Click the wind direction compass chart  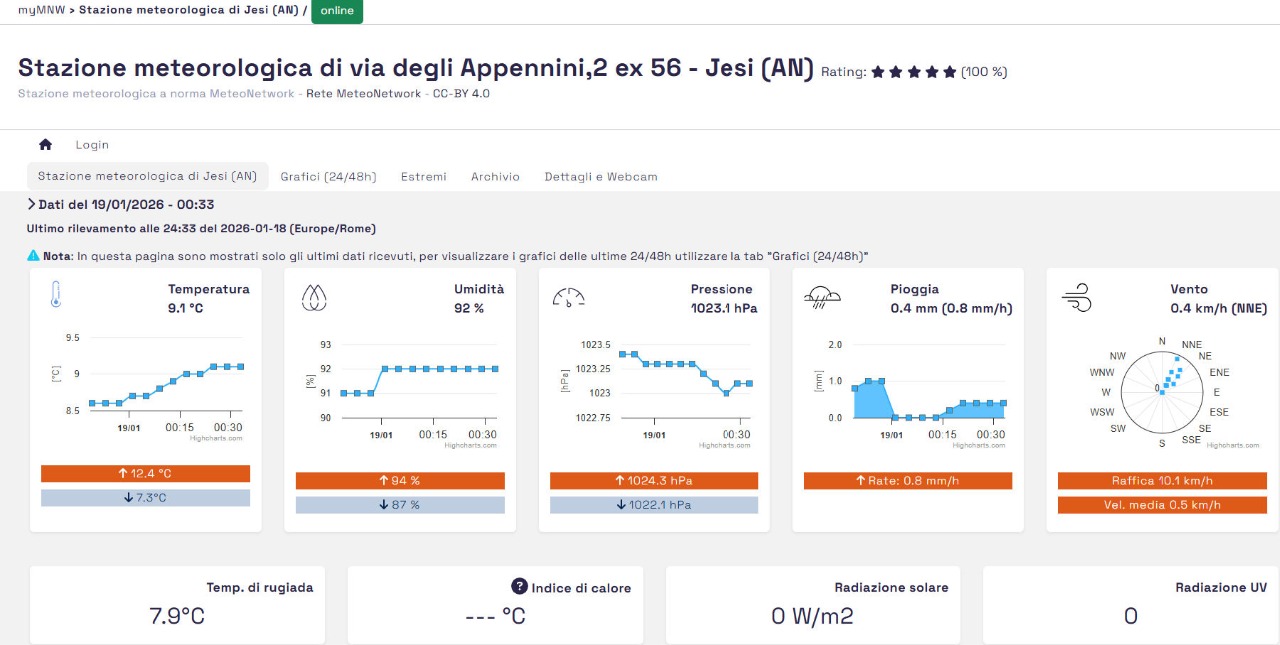coord(1162,388)
